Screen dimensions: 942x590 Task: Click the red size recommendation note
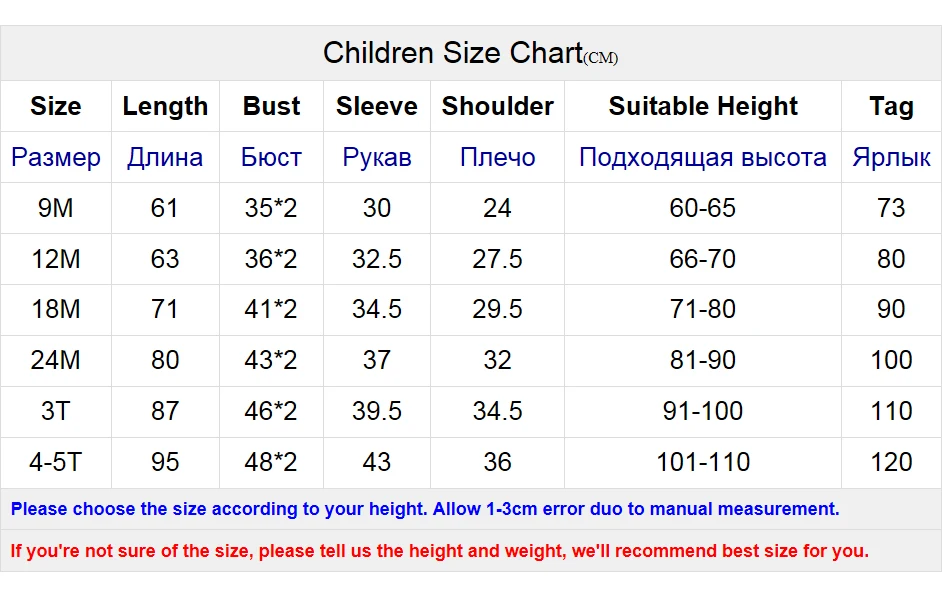coord(439,551)
